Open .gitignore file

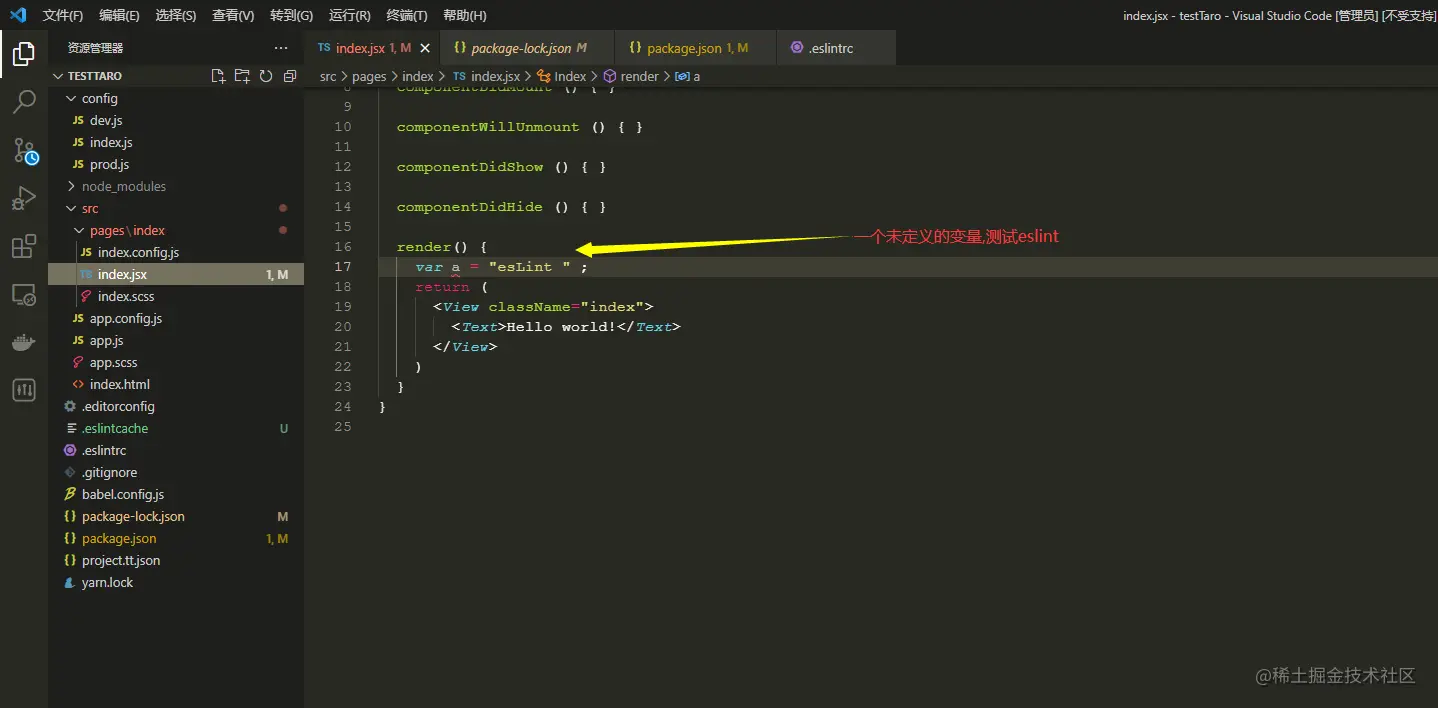click(x=109, y=472)
